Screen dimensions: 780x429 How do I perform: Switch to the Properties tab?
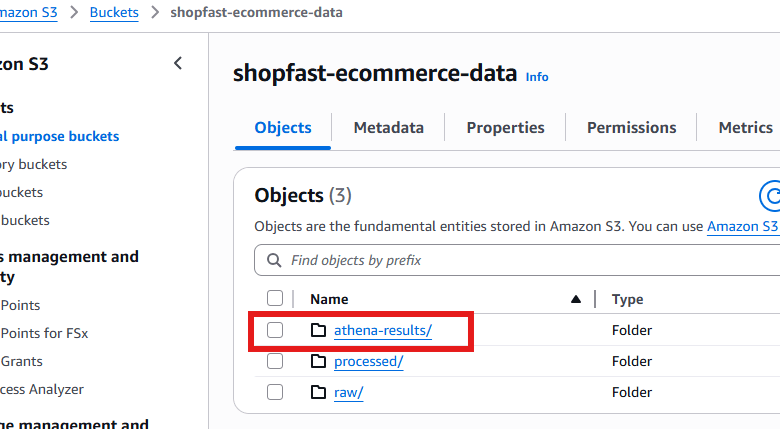[x=505, y=128]
